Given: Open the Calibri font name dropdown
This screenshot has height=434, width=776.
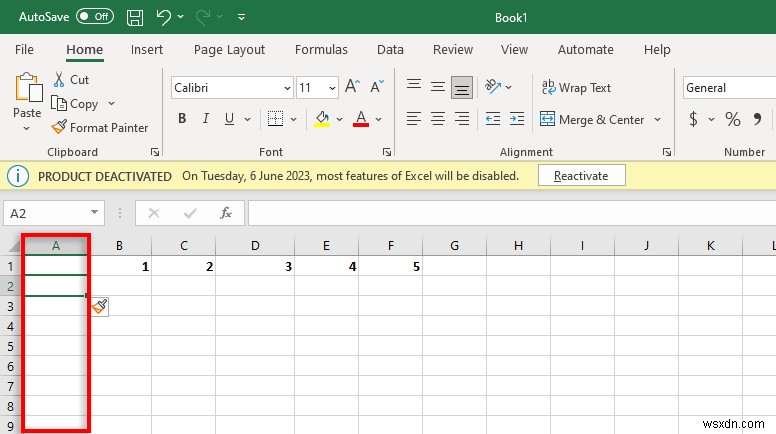Looking at the screenshot, I should pyautogui.click(x=287, y=88).
